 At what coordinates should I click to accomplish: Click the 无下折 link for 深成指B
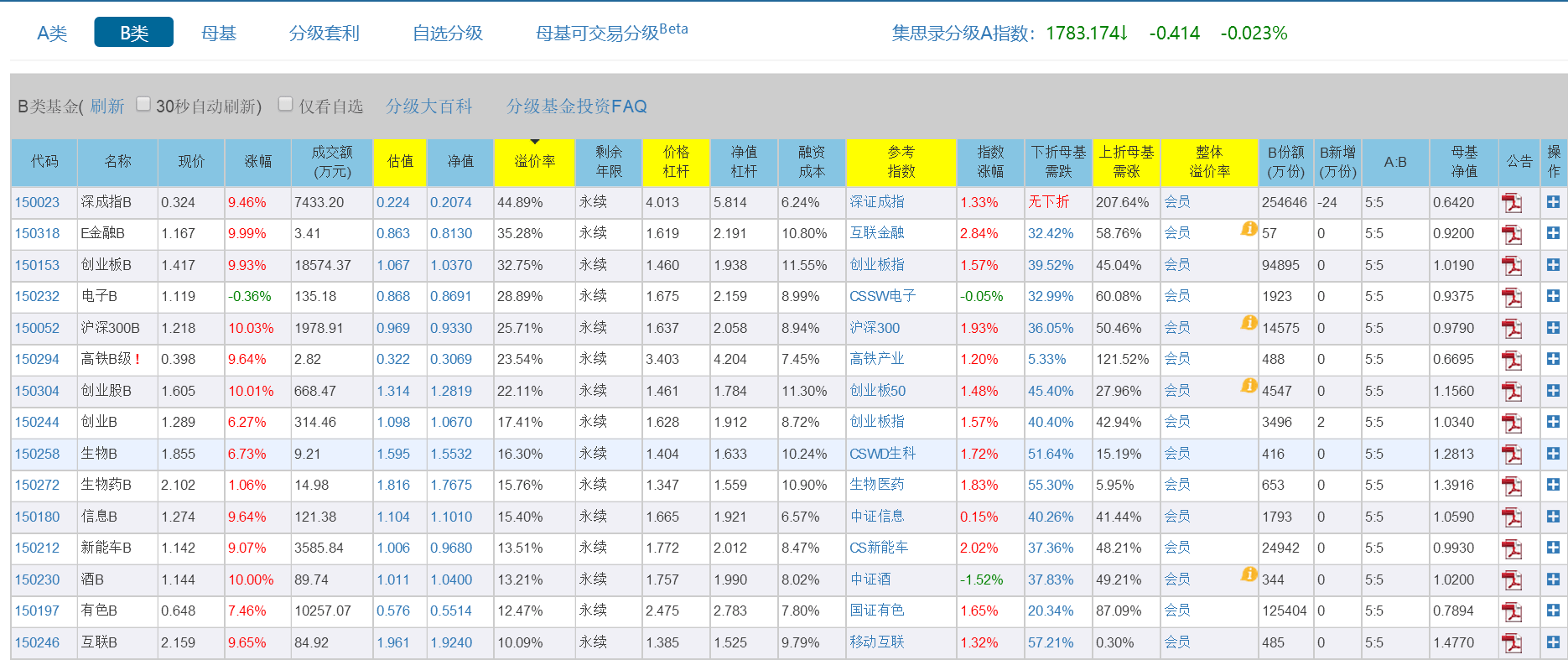point(1049,202)
